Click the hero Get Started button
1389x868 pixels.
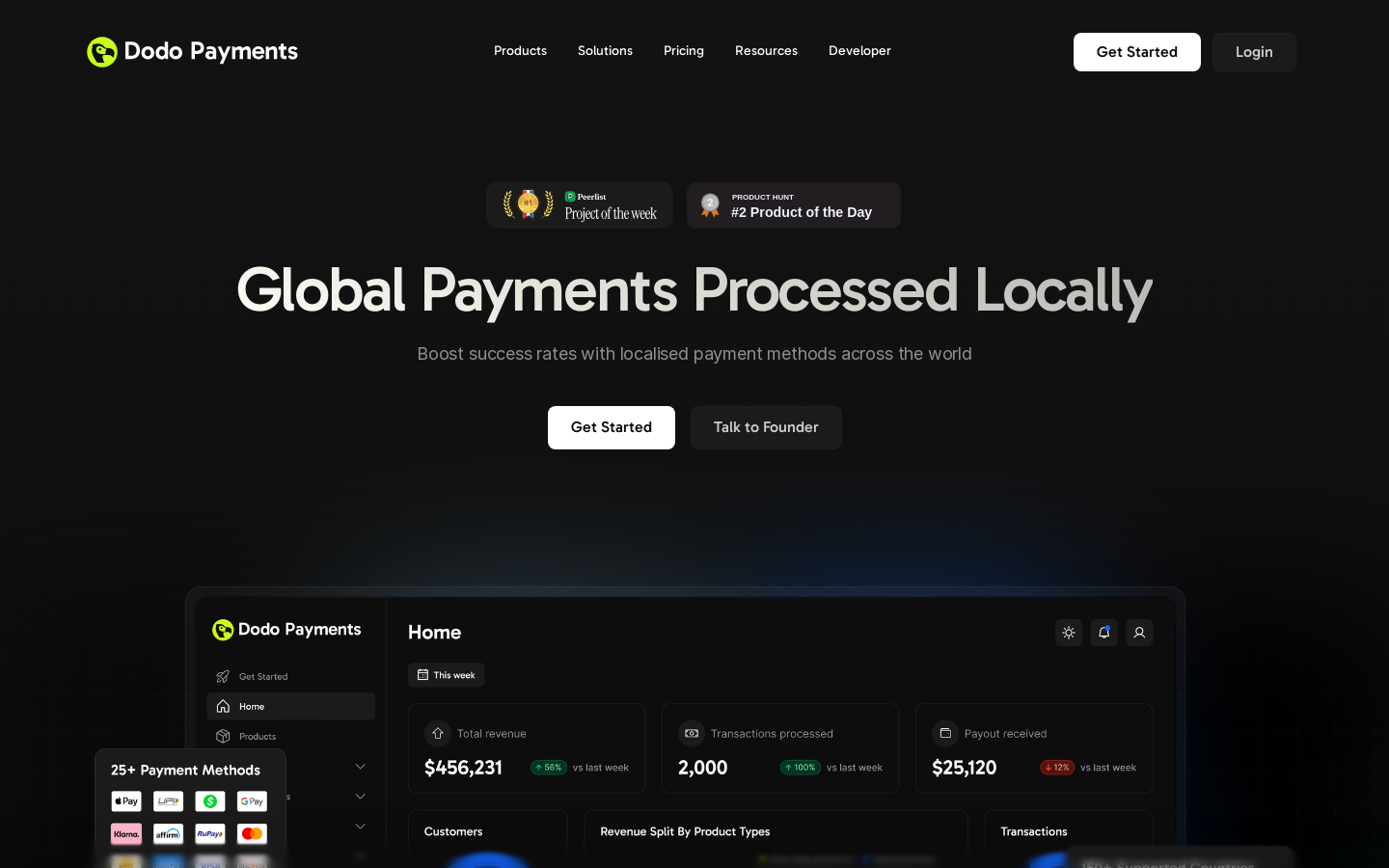(612, 427)
